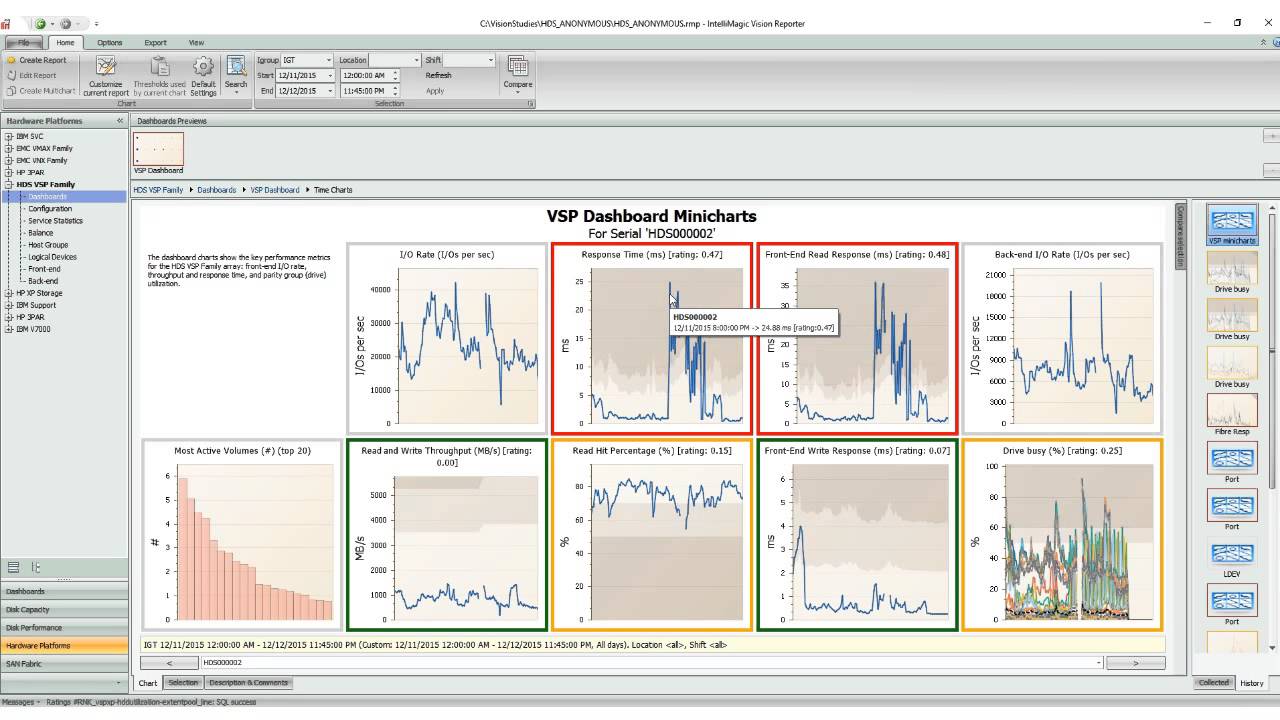Open VSP Dashboard preview thumbnail
This screenshot has height=720, width=1280.
(158, 149)
